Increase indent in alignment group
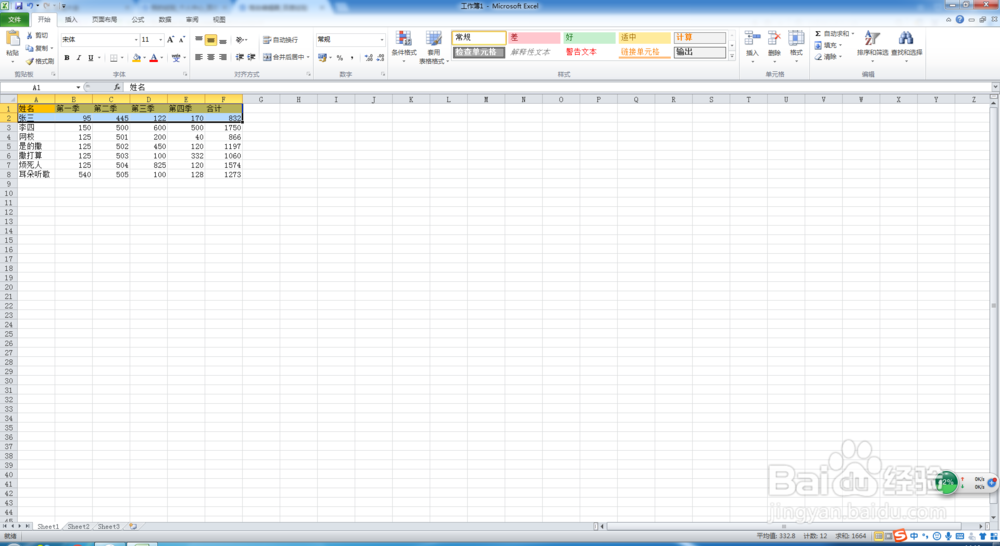Image resolution: width=1000 pixels, height=546 pixels. (251, 57)
